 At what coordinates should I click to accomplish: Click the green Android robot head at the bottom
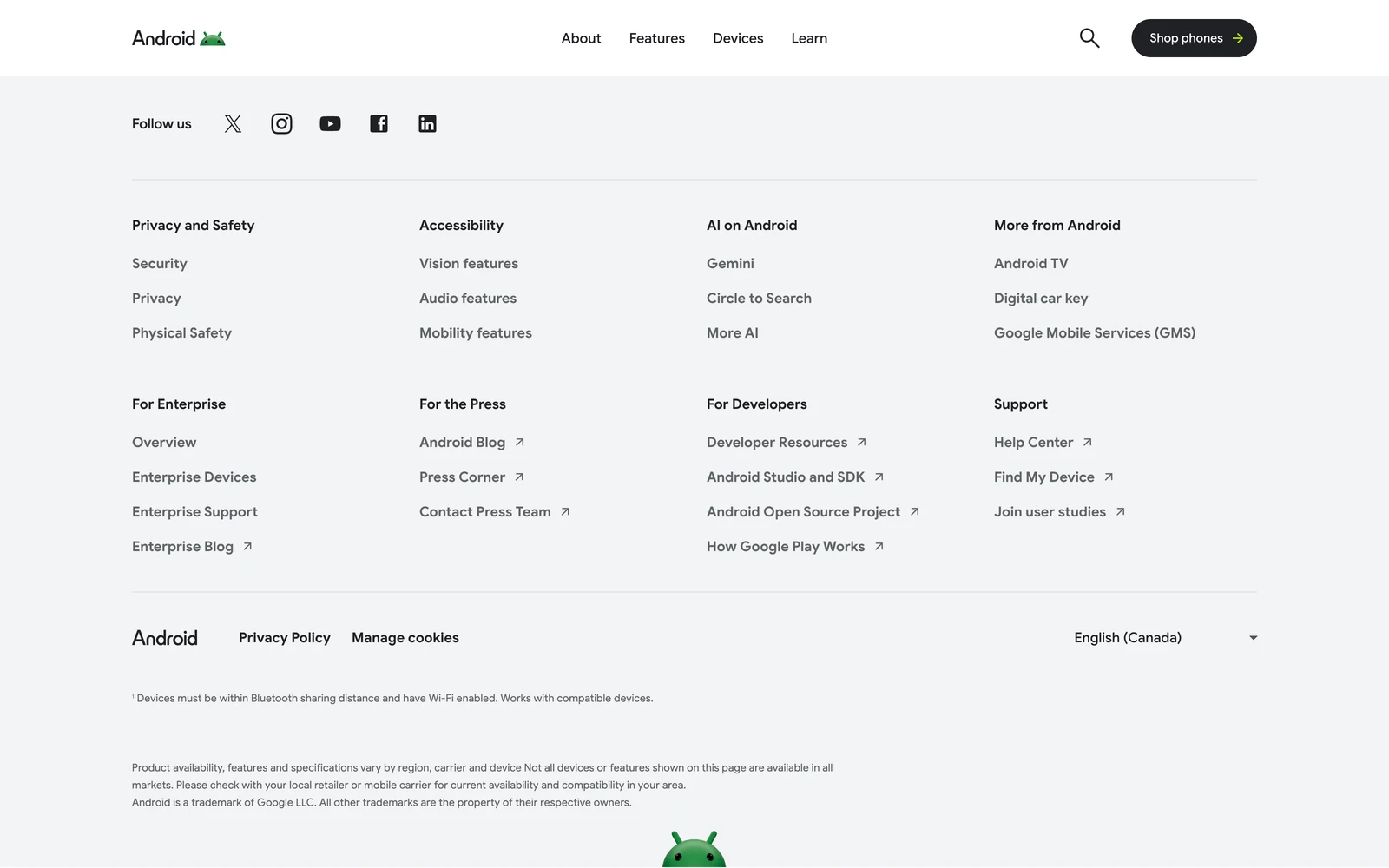[x=694, y=850]
